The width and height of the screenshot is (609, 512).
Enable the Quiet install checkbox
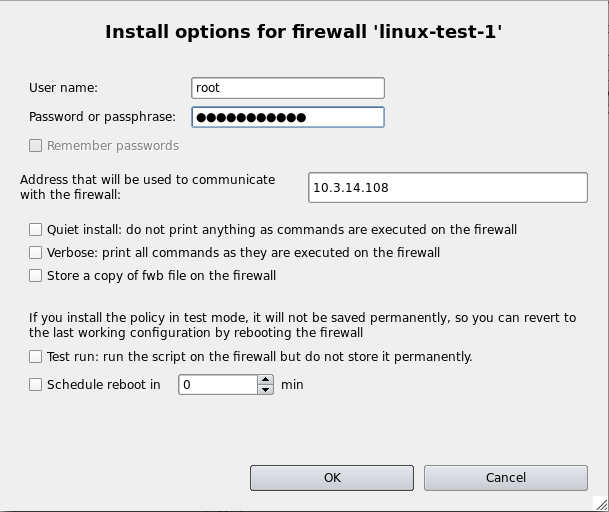pos(36,230)
